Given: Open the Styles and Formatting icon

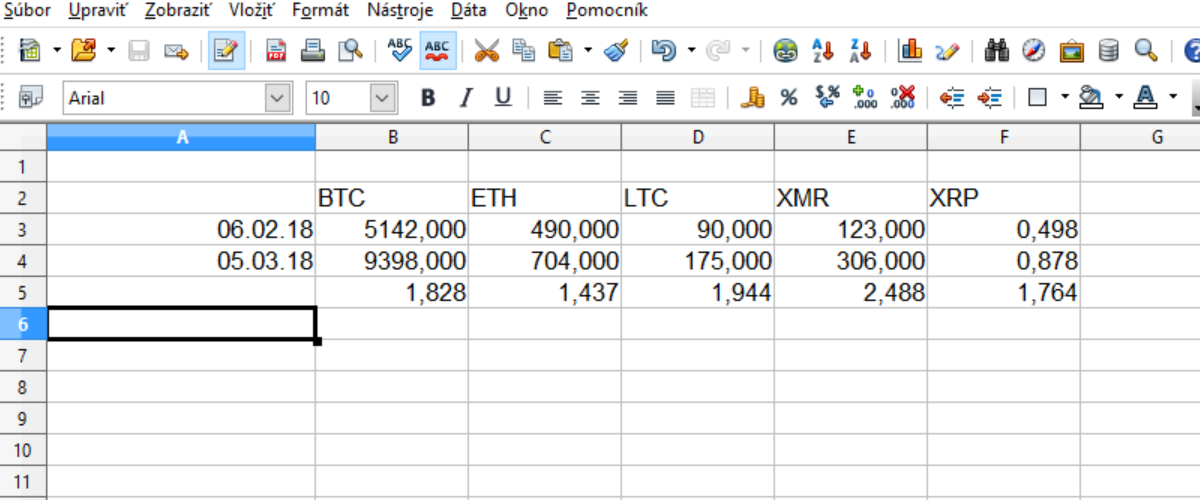Looking at the screenshot, I should [31, 98].
